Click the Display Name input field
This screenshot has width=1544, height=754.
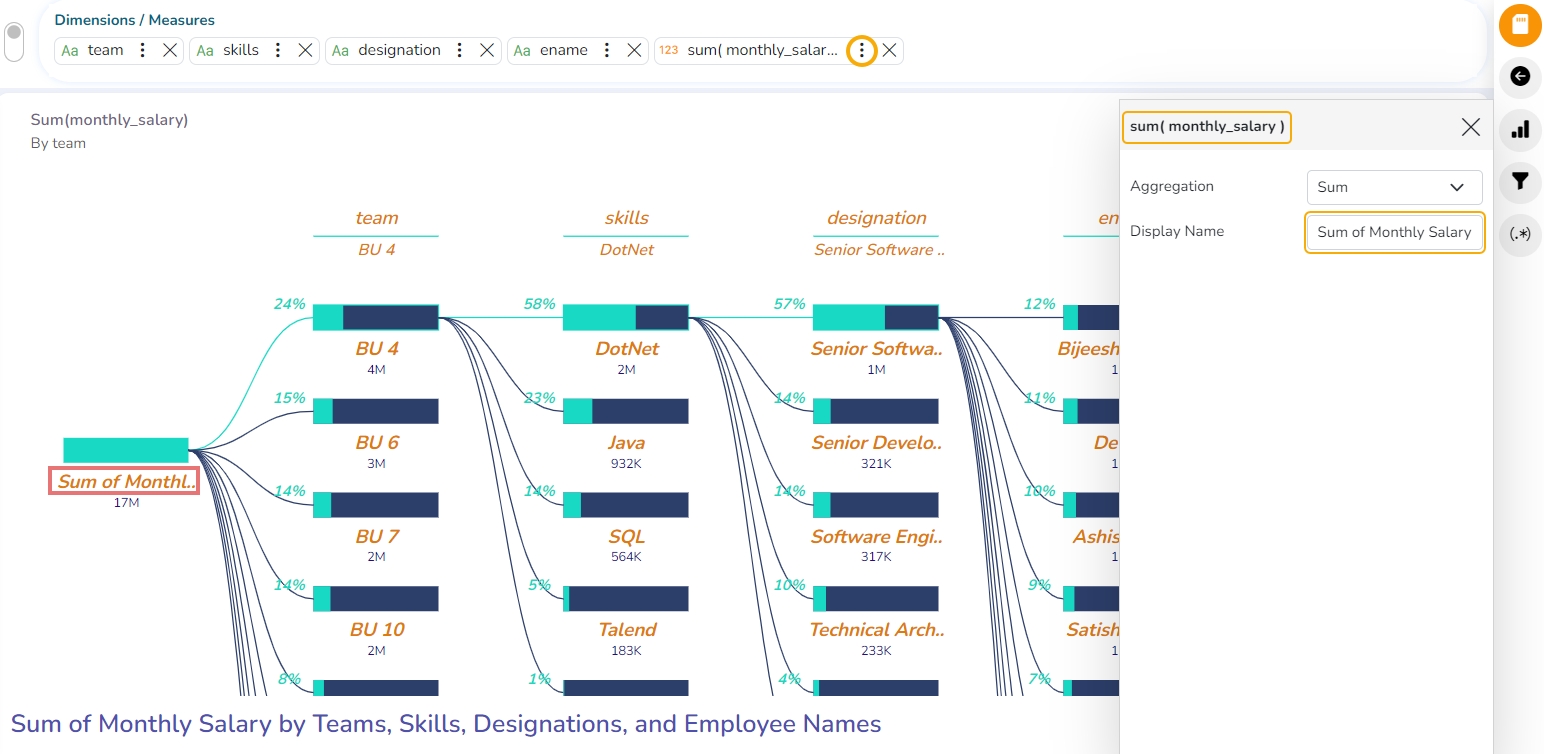click(x=1394, y=232)
